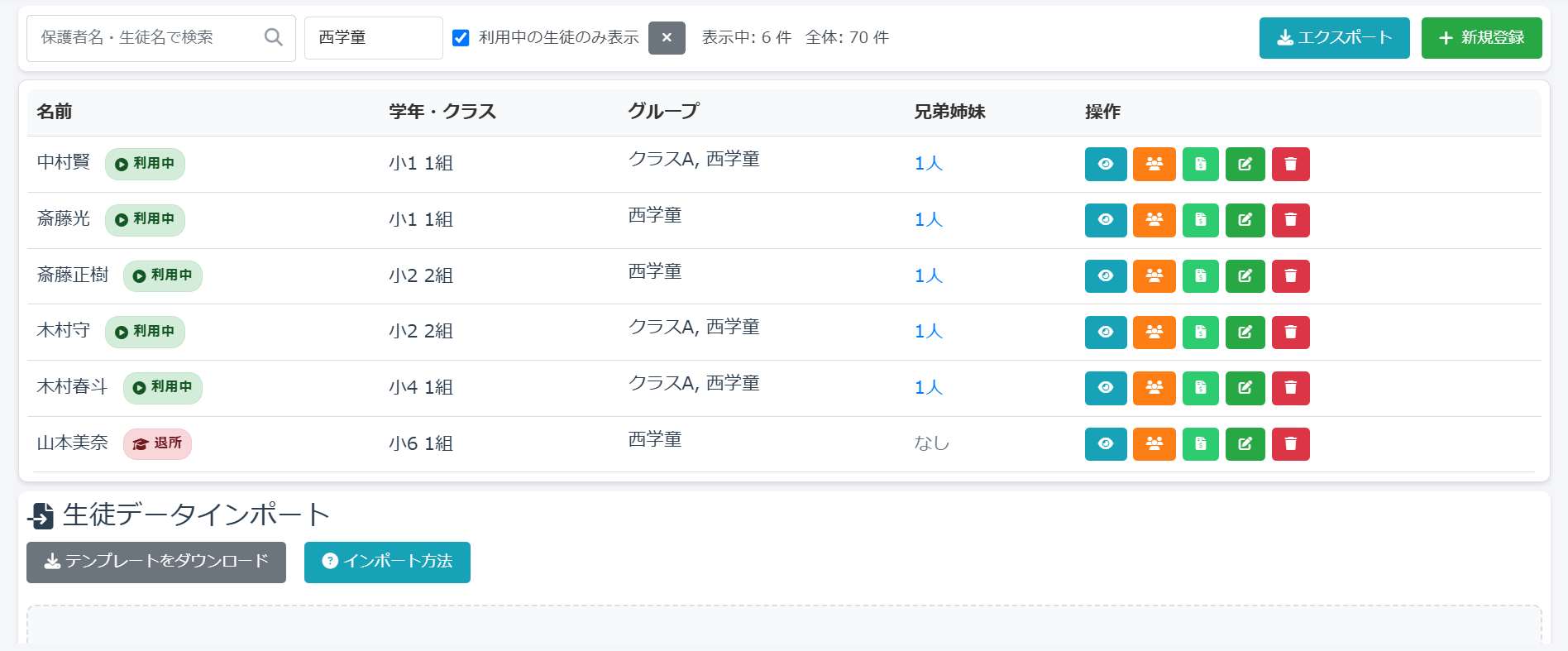Click the 新規登録 button

click(1482, 38)
